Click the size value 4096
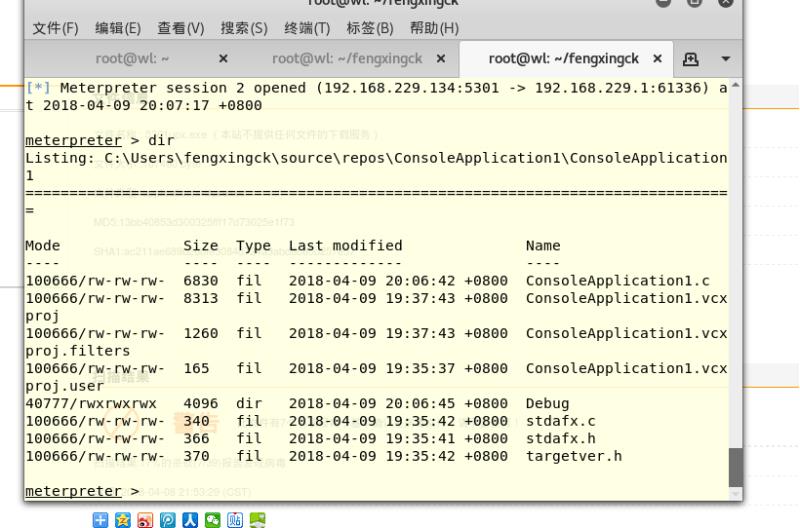 [201, 404]
